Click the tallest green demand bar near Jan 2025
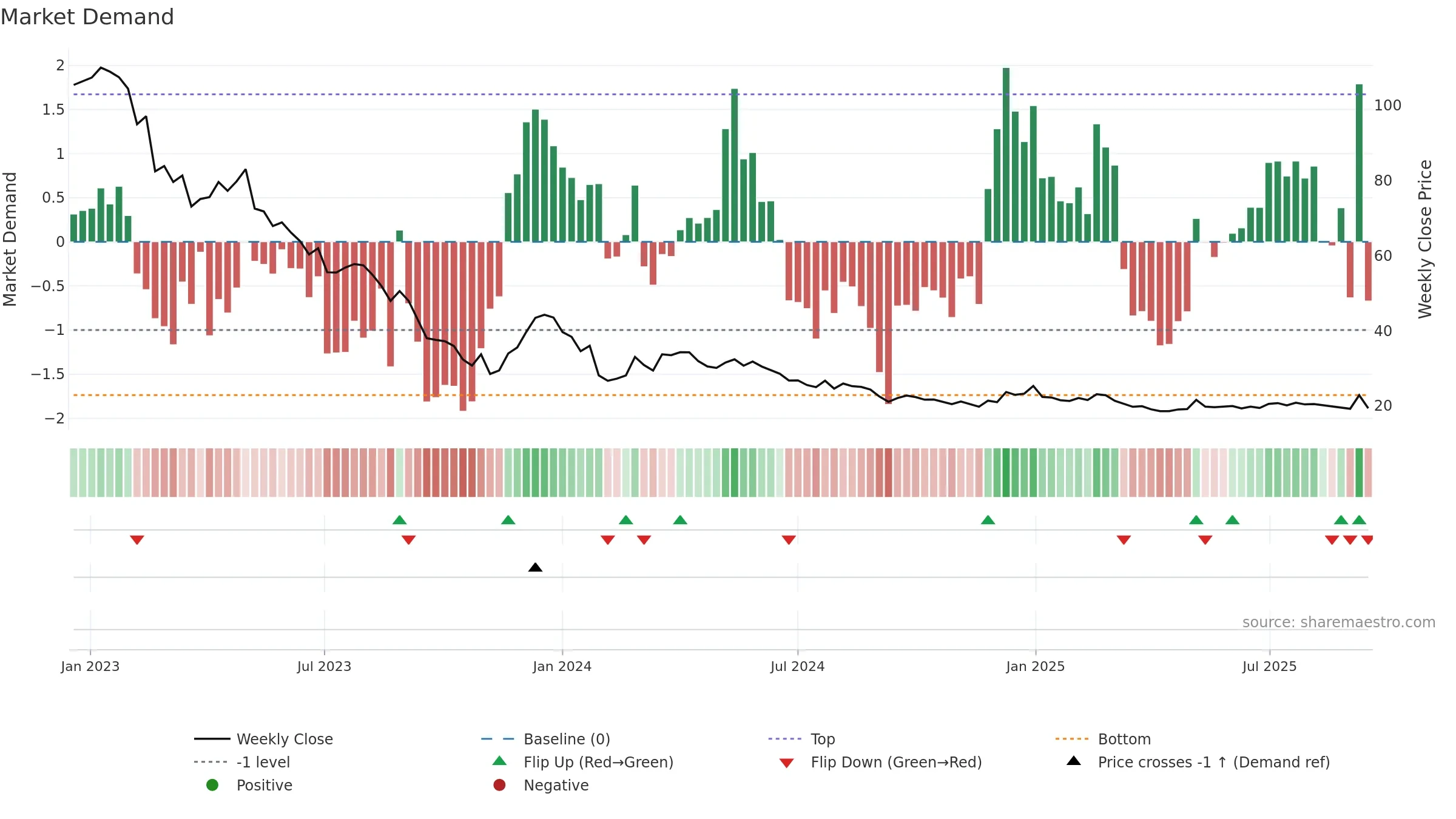Viewport: 1456px width, 819px height. (x=1006, y=155)
